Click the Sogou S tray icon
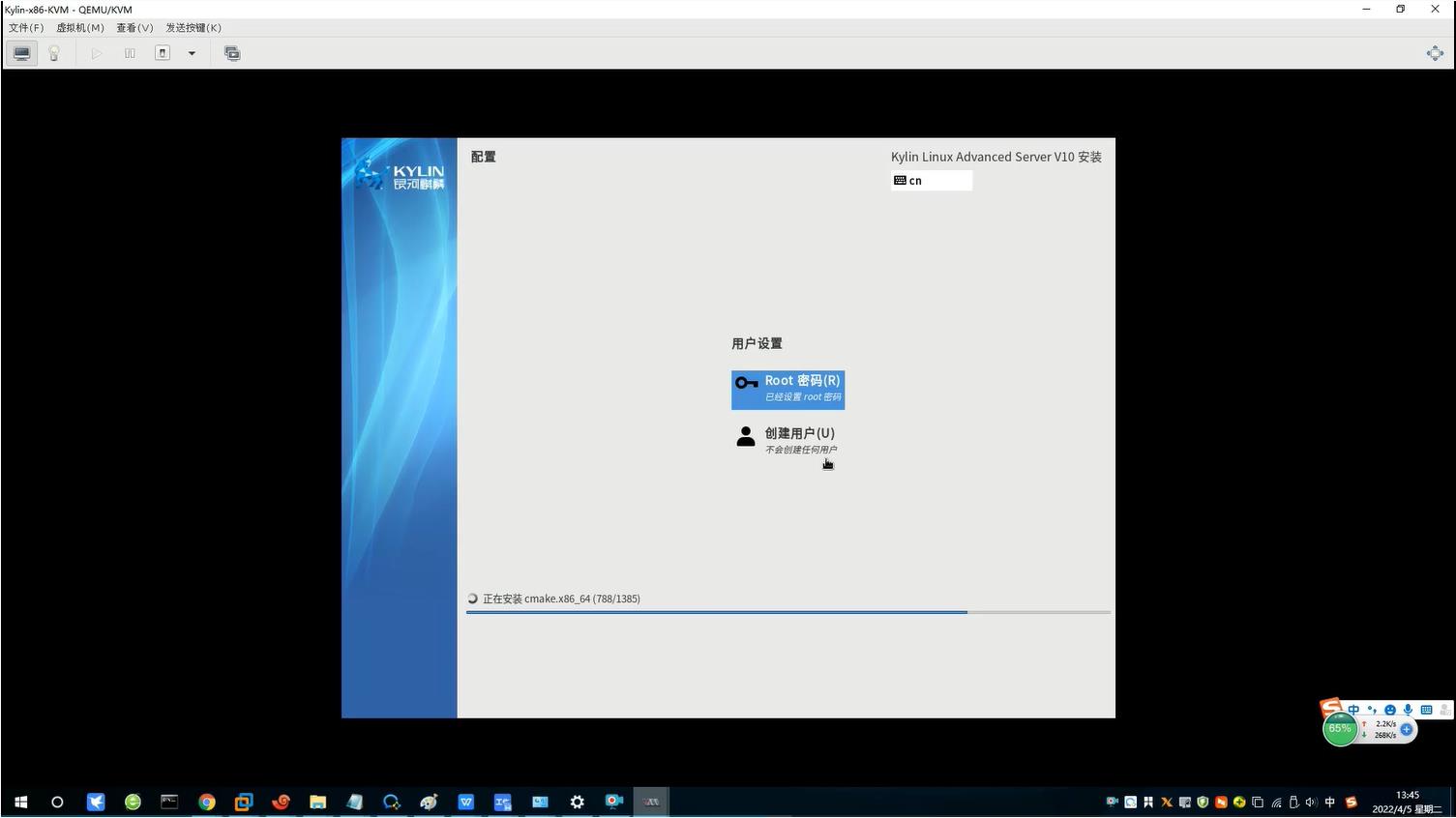The height and width of the screenshot is (818, 1456). pyautogui.click(x=1352, y=802)
